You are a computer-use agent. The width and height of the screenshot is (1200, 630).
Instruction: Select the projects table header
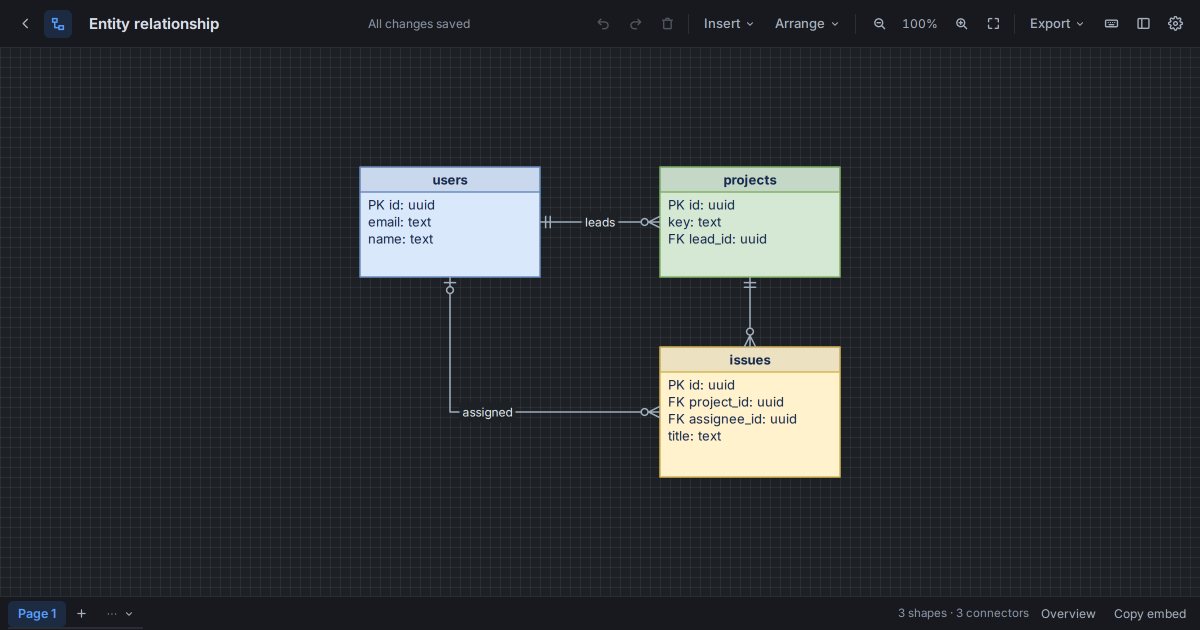750,180
